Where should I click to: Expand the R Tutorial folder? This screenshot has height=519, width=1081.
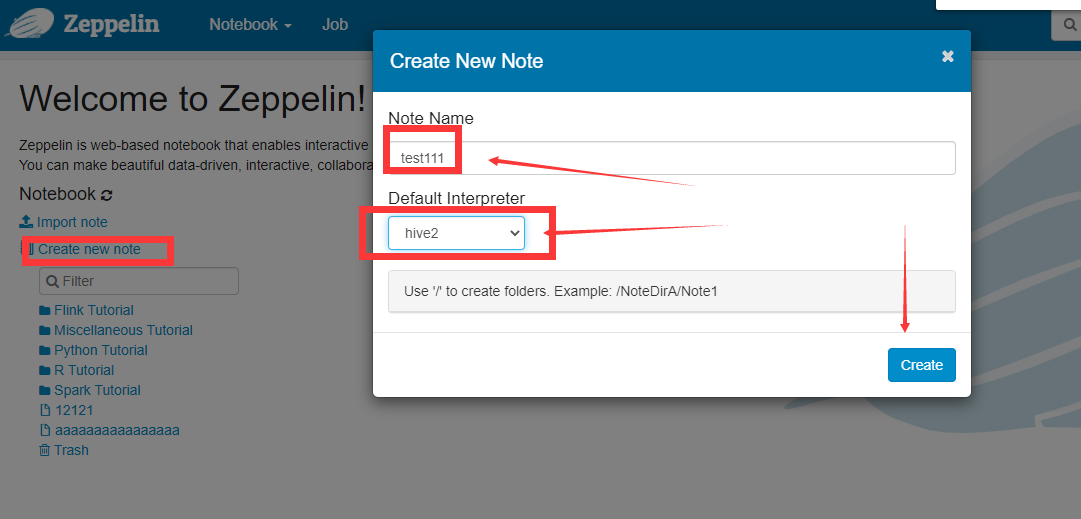coord(84,370)
